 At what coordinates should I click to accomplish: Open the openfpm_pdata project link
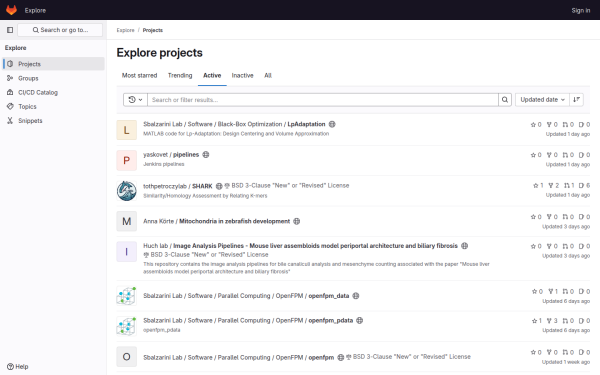pyautogui.click(x=248, y=320)
